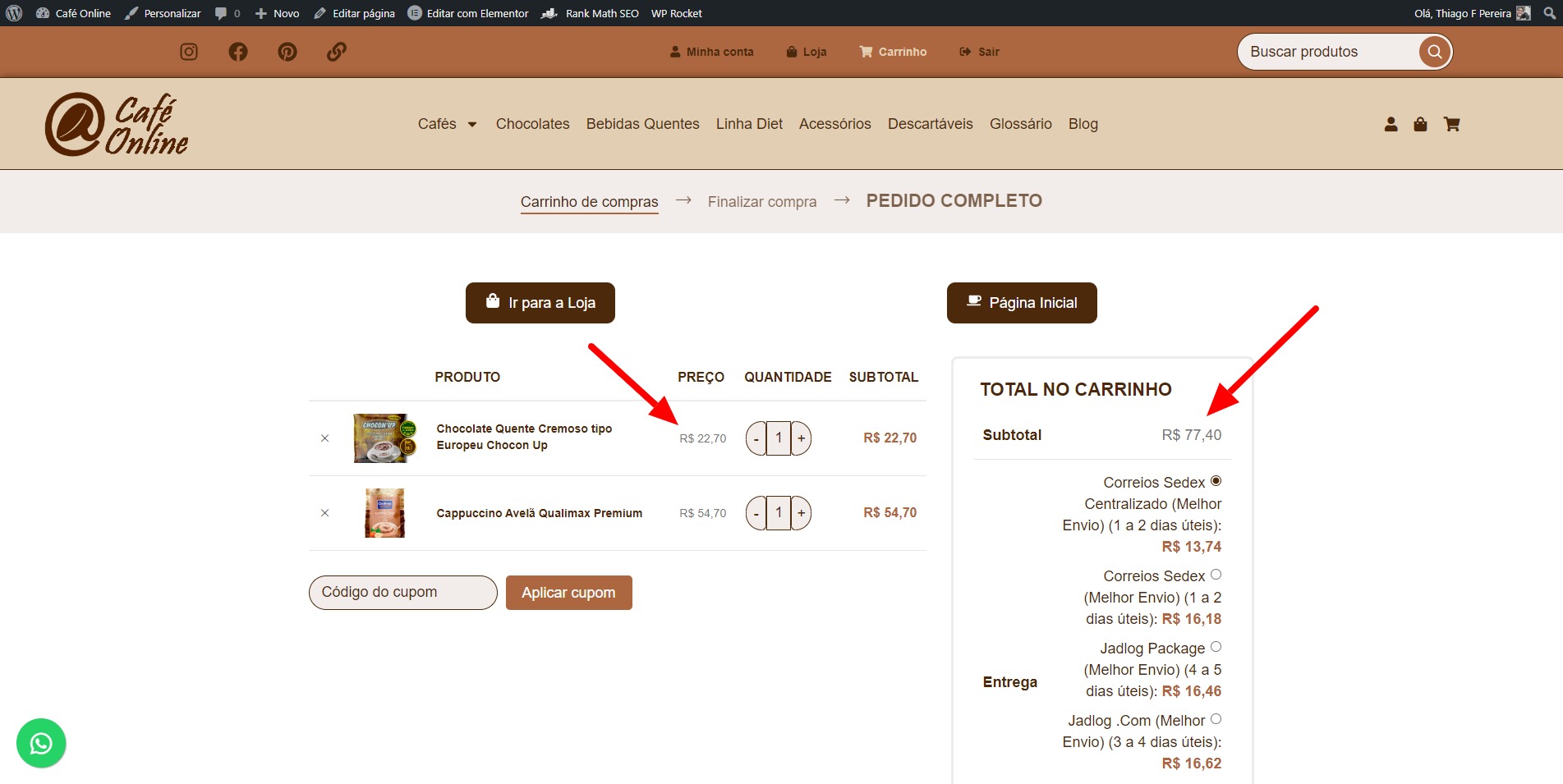The width and height of the screenshot is (1563, 784).
Task: Click the Sair logout link
Action: tap(979, 52)
